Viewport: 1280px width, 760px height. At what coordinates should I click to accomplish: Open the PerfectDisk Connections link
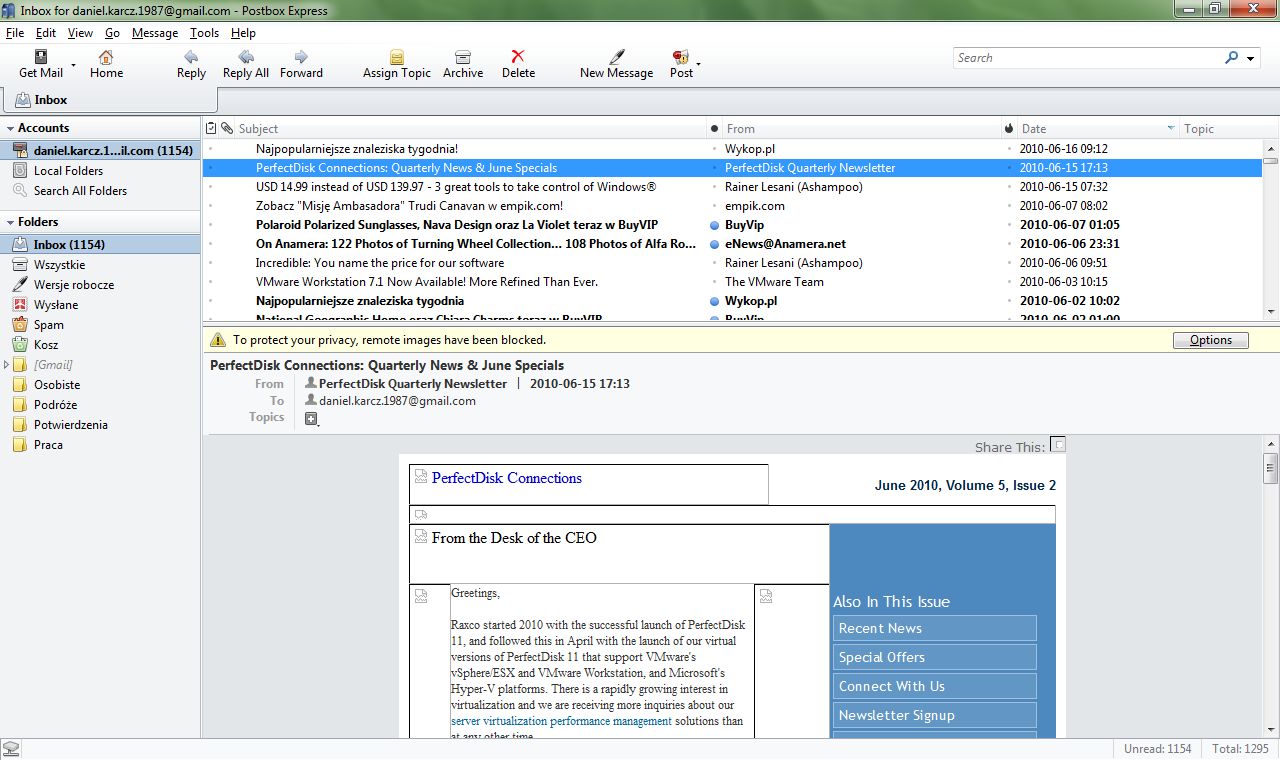click(507, 478)
